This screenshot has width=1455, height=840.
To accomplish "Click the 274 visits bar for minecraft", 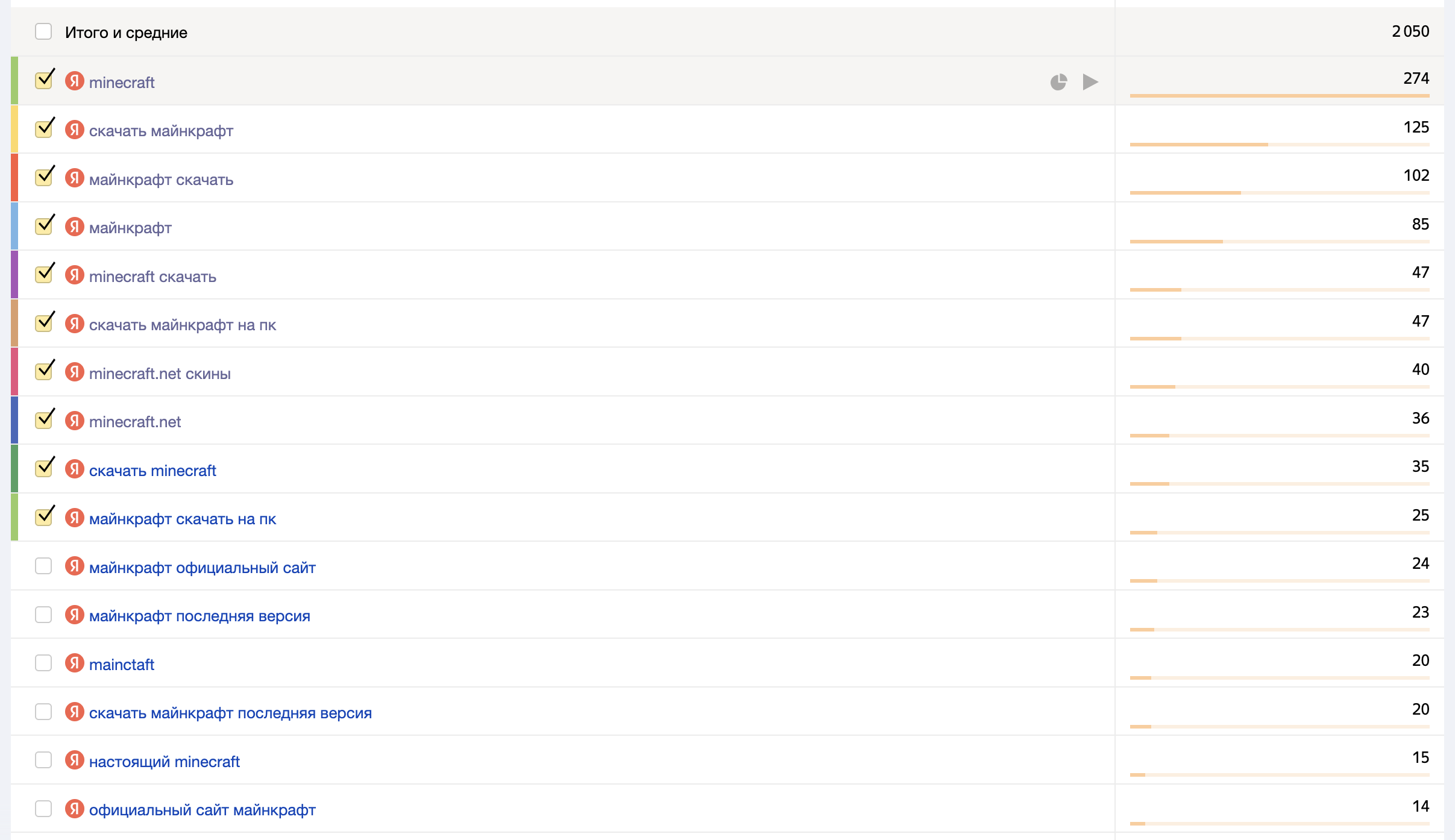I will tap(1279, 95).
